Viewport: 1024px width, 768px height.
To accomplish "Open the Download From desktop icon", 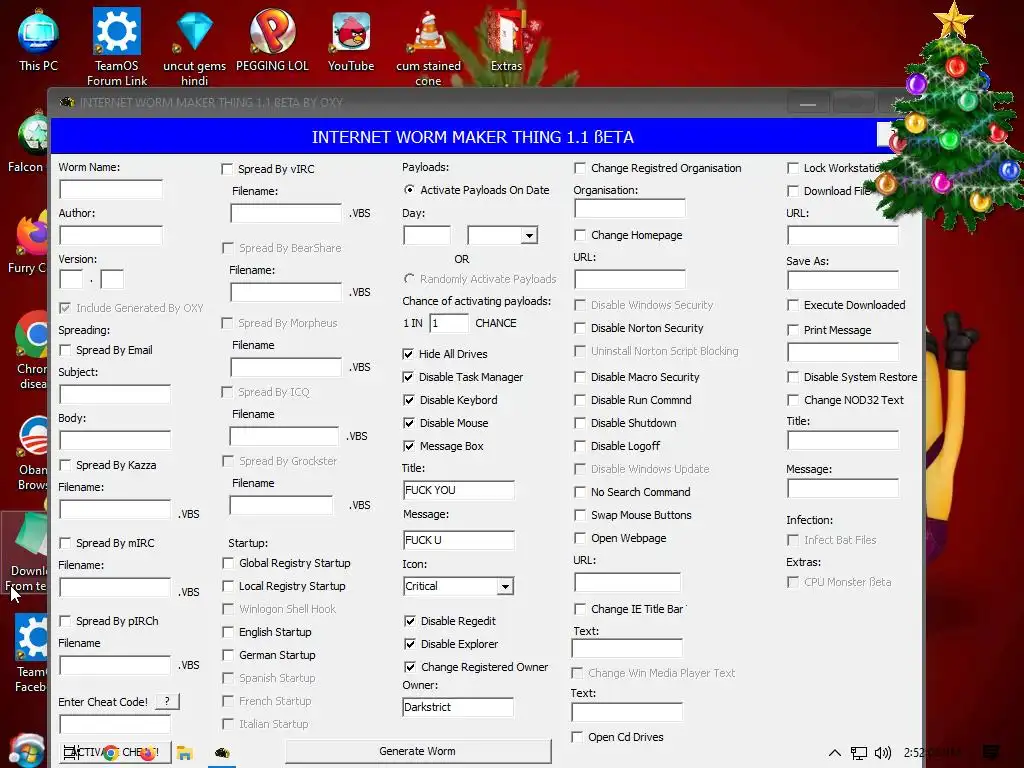I will click(26, 554).
